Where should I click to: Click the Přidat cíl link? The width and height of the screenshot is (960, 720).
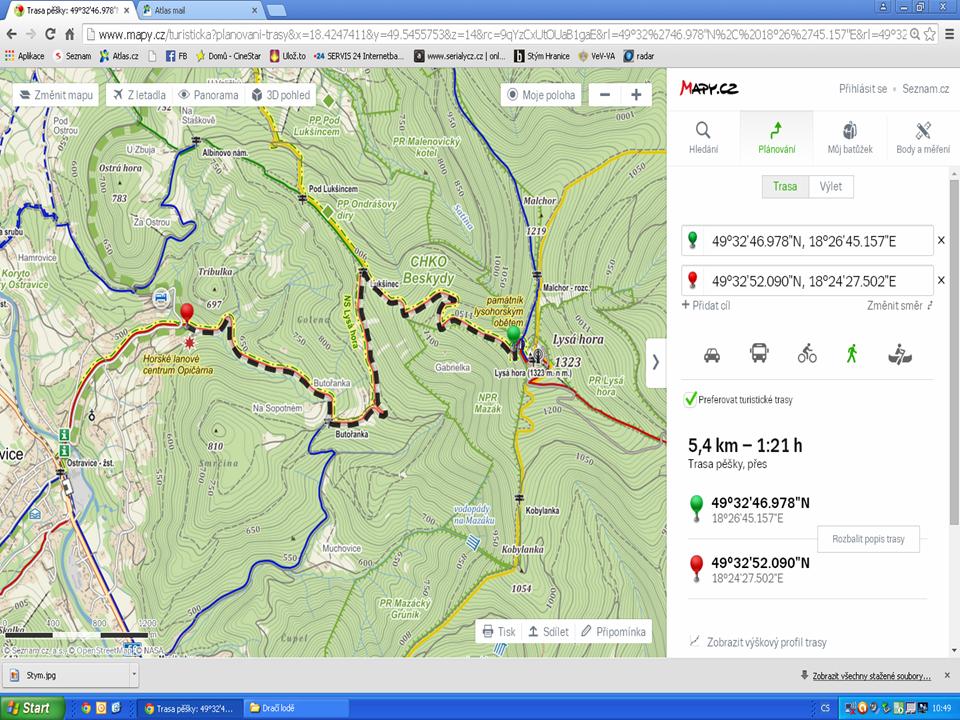coord(705,305)
